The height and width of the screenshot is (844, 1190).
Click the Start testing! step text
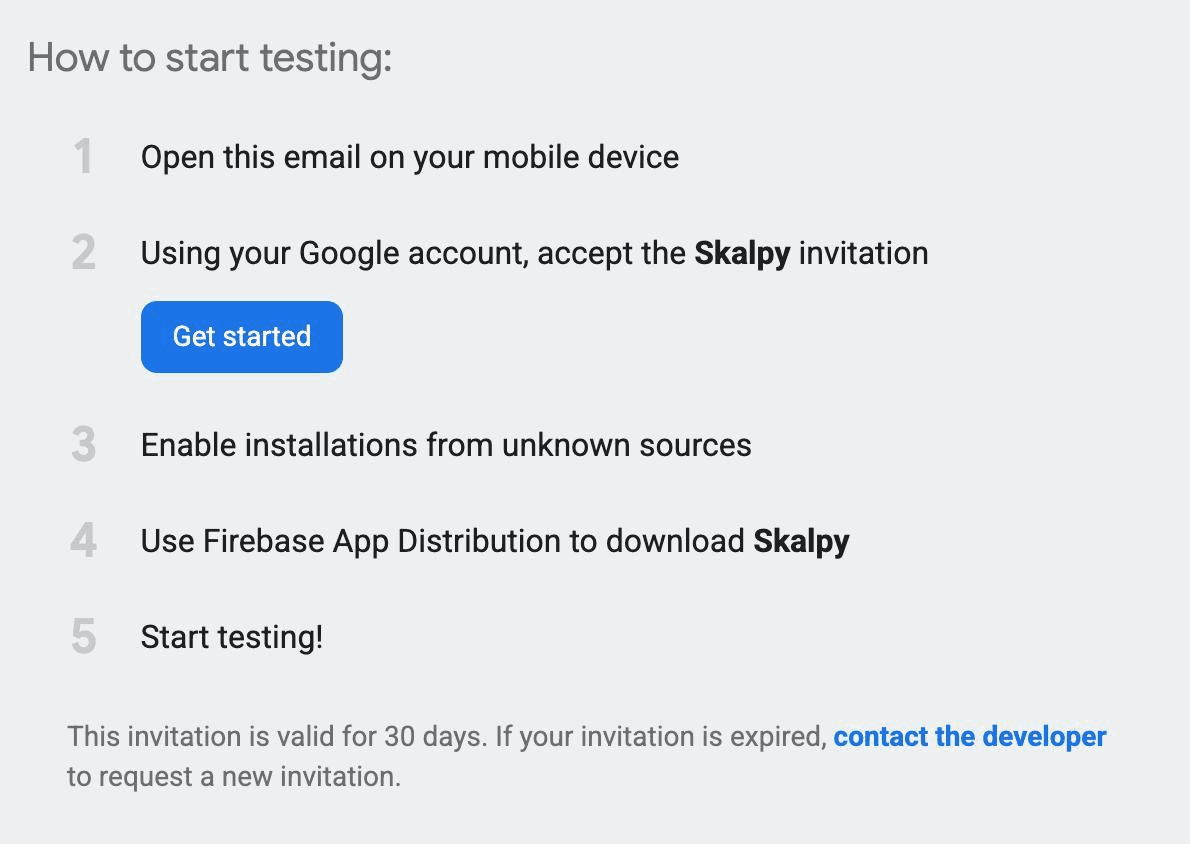pos(232,637)
